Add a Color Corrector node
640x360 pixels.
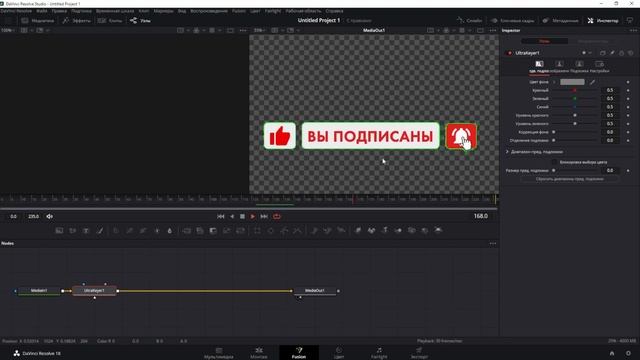point(116,231)
